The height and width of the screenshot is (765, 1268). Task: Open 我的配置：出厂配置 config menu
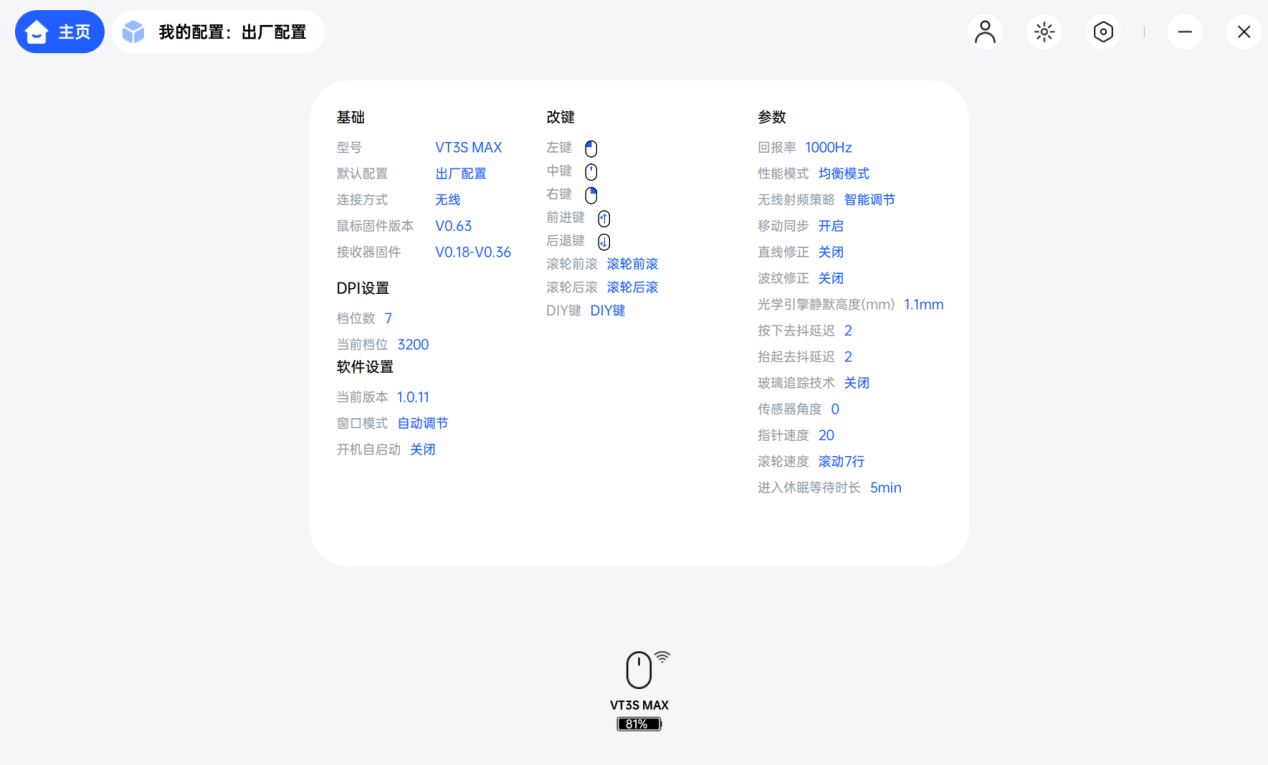(x=218, y=31)
